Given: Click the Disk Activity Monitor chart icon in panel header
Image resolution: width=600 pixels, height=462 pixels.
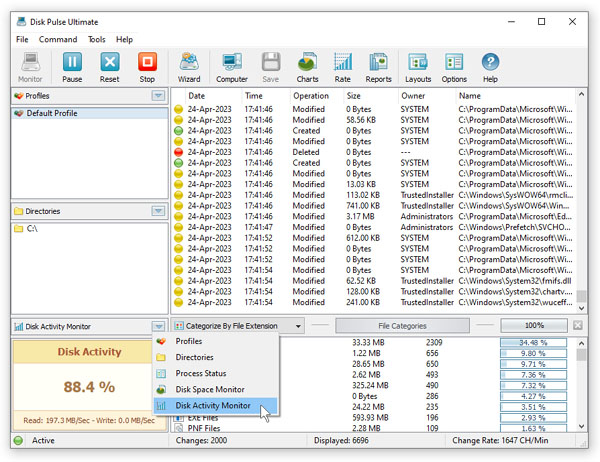Looking at the screenshot, I should [x=18, y=327].
